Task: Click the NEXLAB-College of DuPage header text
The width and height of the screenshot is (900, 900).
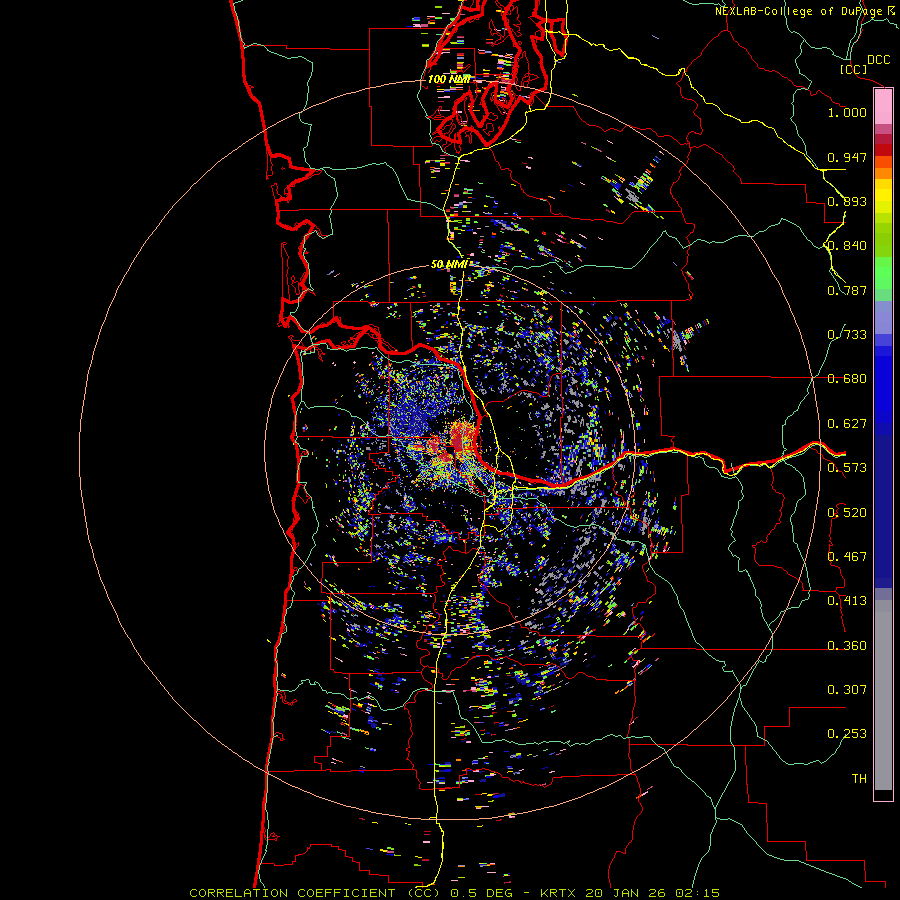Action: (x=805, y=11)
